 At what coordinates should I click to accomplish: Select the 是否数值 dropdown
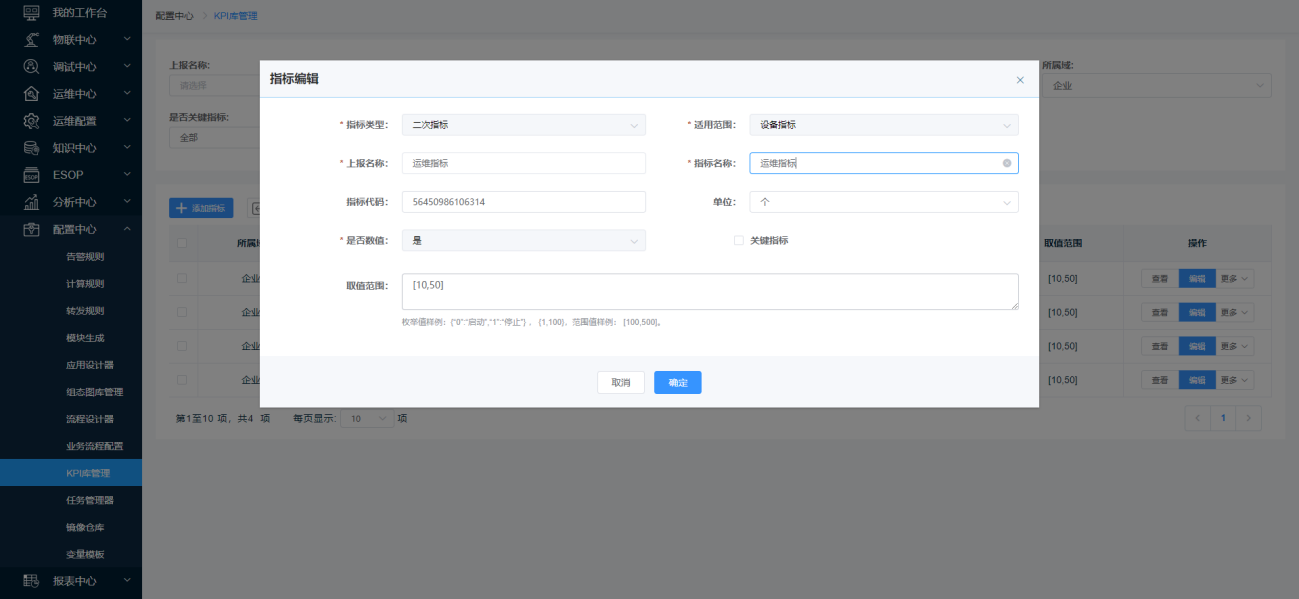[523, 241]
